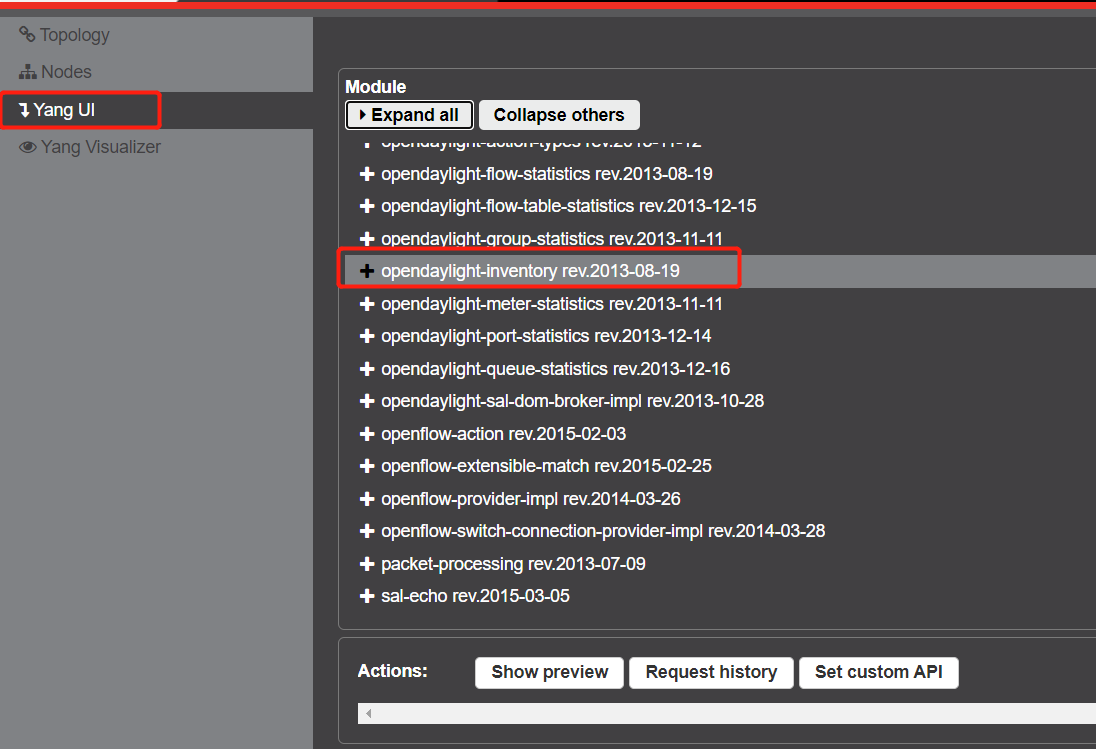
Task: Click the Expand all button
Action: pos(409,114)
